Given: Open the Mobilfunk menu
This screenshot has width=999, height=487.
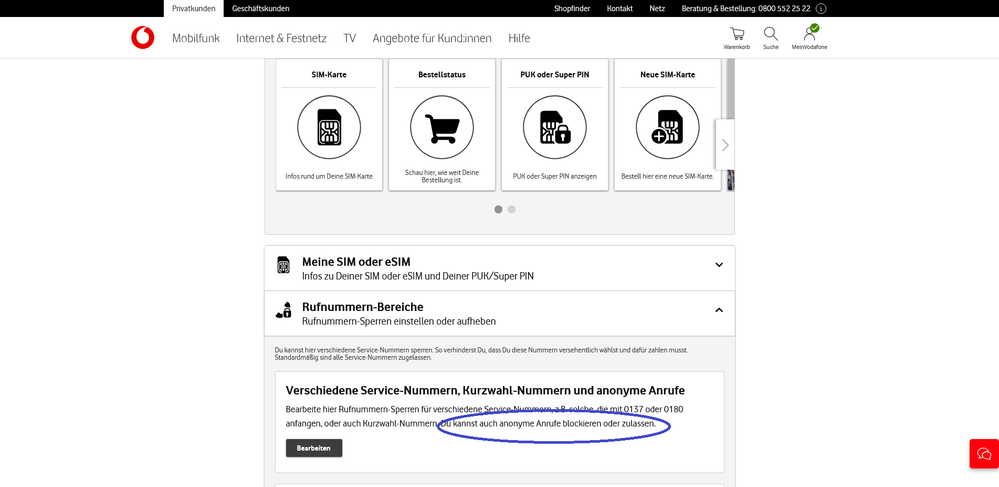Looking at the screenshot, I should [196, 38].
